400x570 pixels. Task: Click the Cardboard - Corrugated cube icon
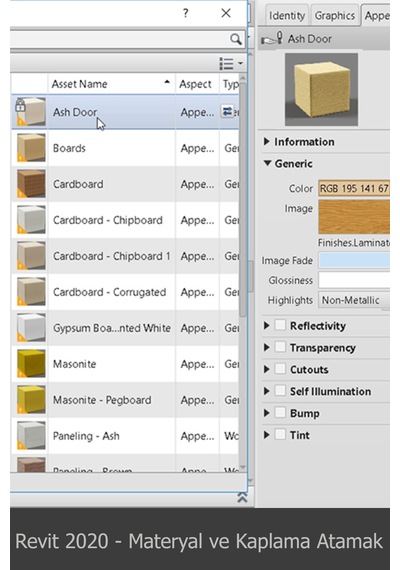tap(31, 292)
